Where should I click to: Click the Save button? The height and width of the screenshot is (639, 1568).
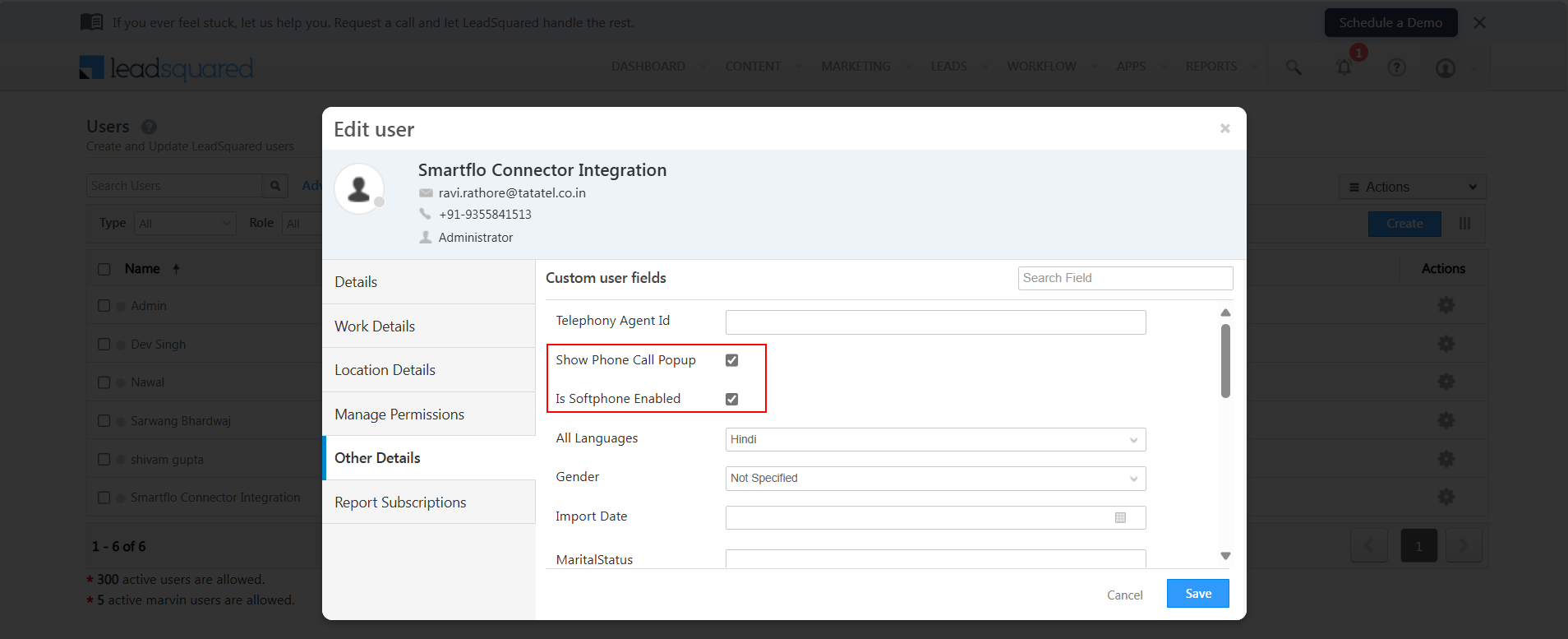(1197, 594)
